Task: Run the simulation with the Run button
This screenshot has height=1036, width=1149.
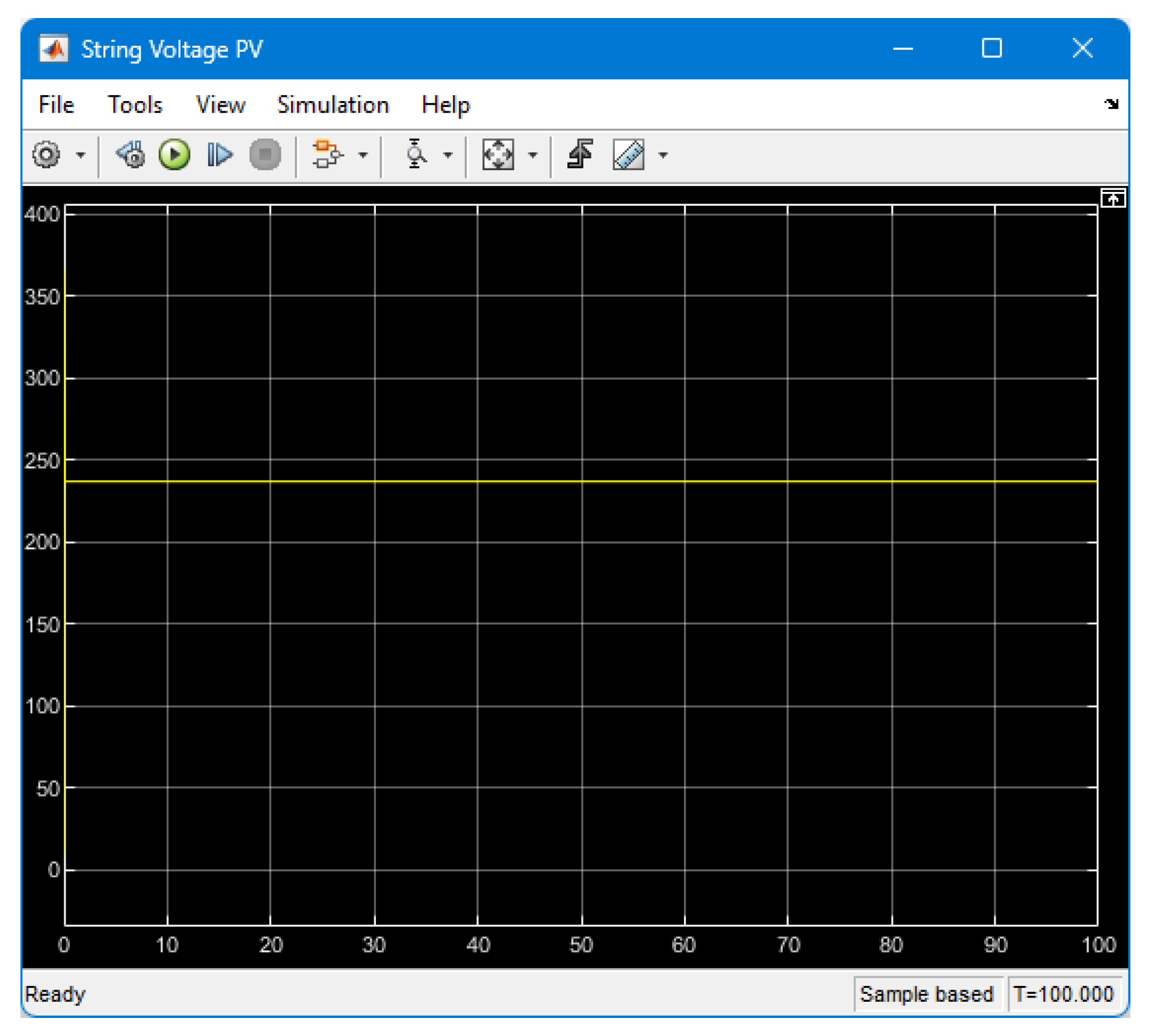Action: point(174,155)
